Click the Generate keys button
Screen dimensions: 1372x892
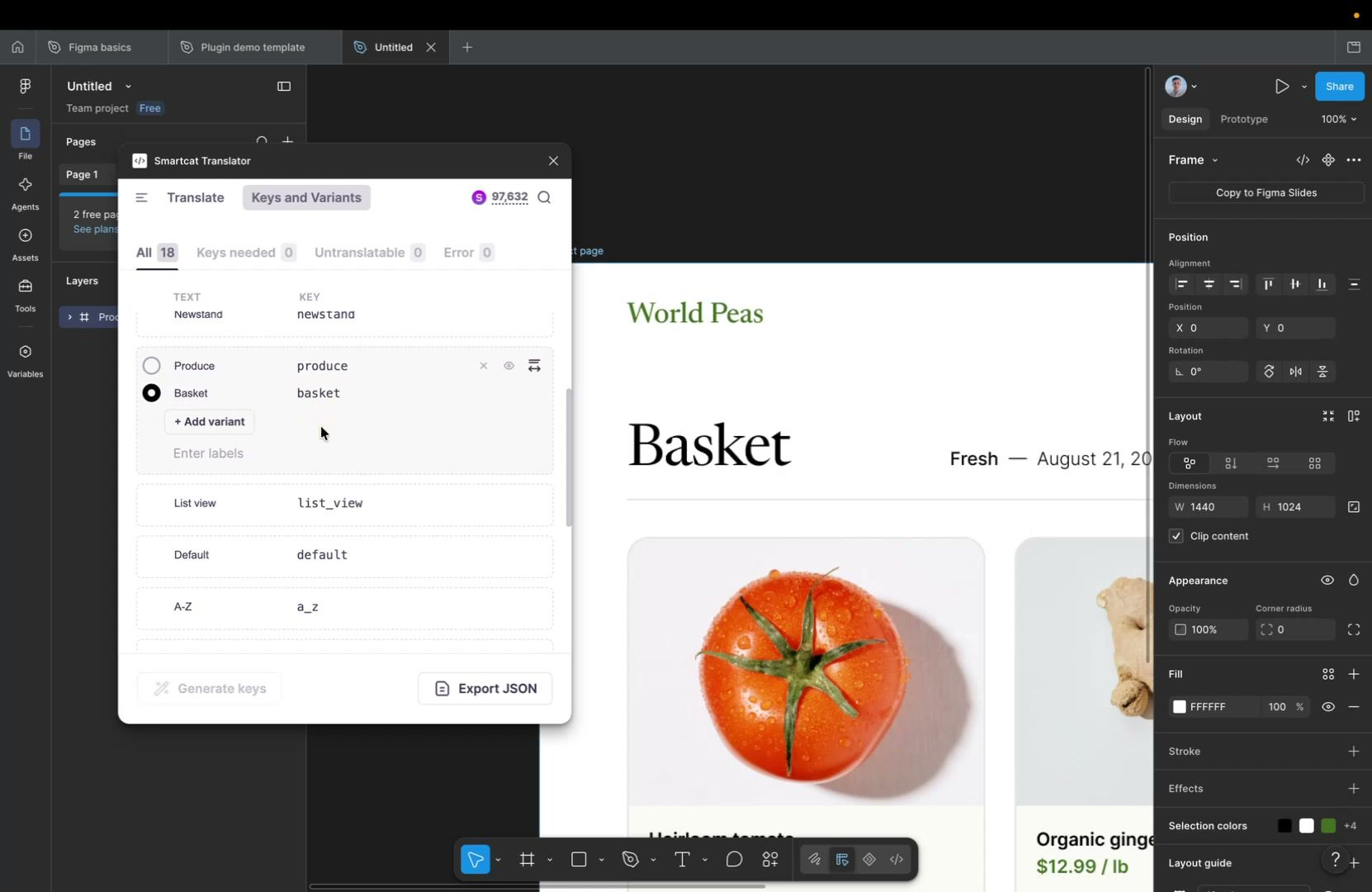tap(209, 689)
